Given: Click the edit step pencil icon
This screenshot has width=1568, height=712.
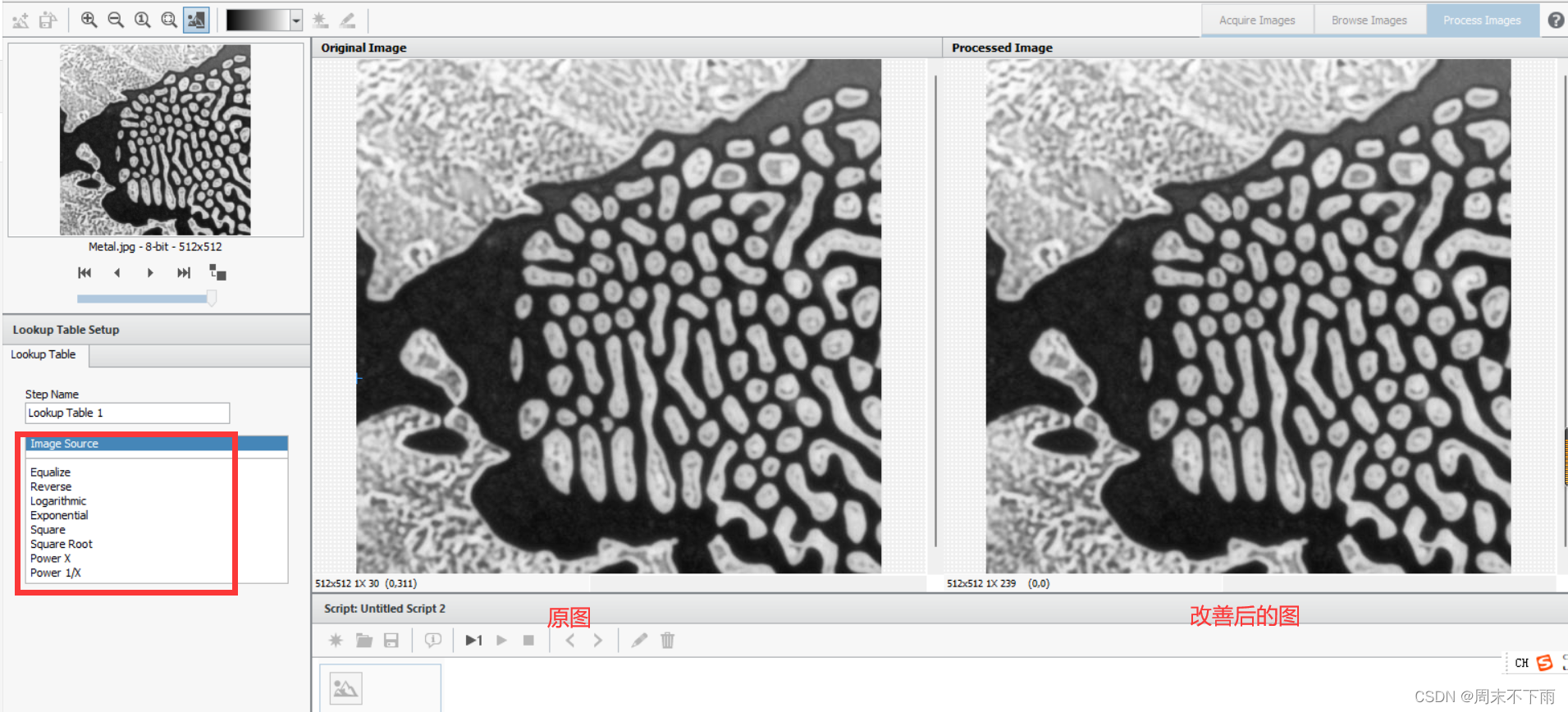Looking at the screenshot, I should click(639, 641).
